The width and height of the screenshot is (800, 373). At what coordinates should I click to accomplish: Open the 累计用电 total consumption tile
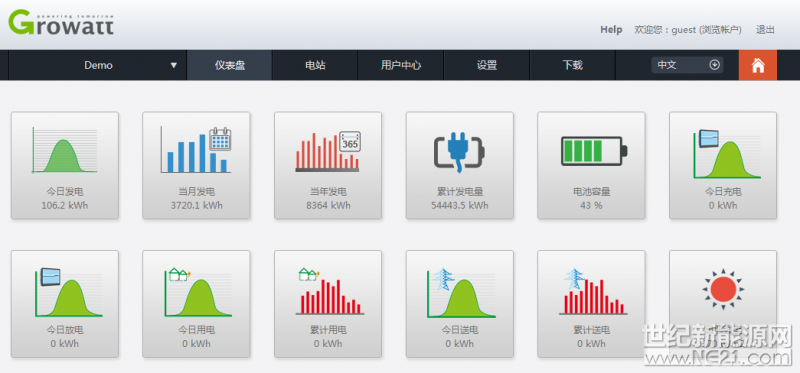click(x=328, y=304)
